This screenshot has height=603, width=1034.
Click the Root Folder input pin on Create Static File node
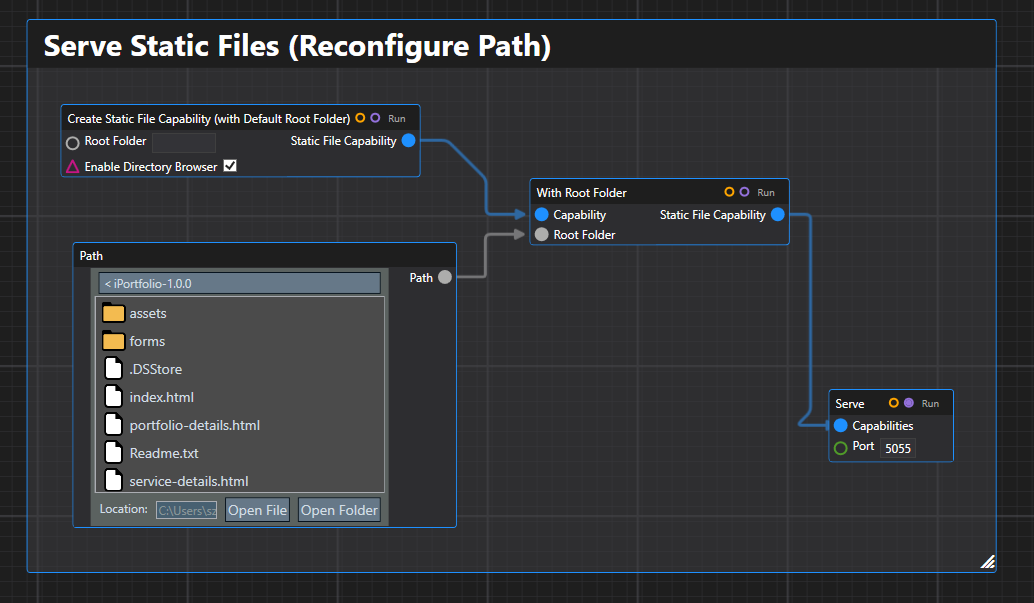[x=73, y=142]
